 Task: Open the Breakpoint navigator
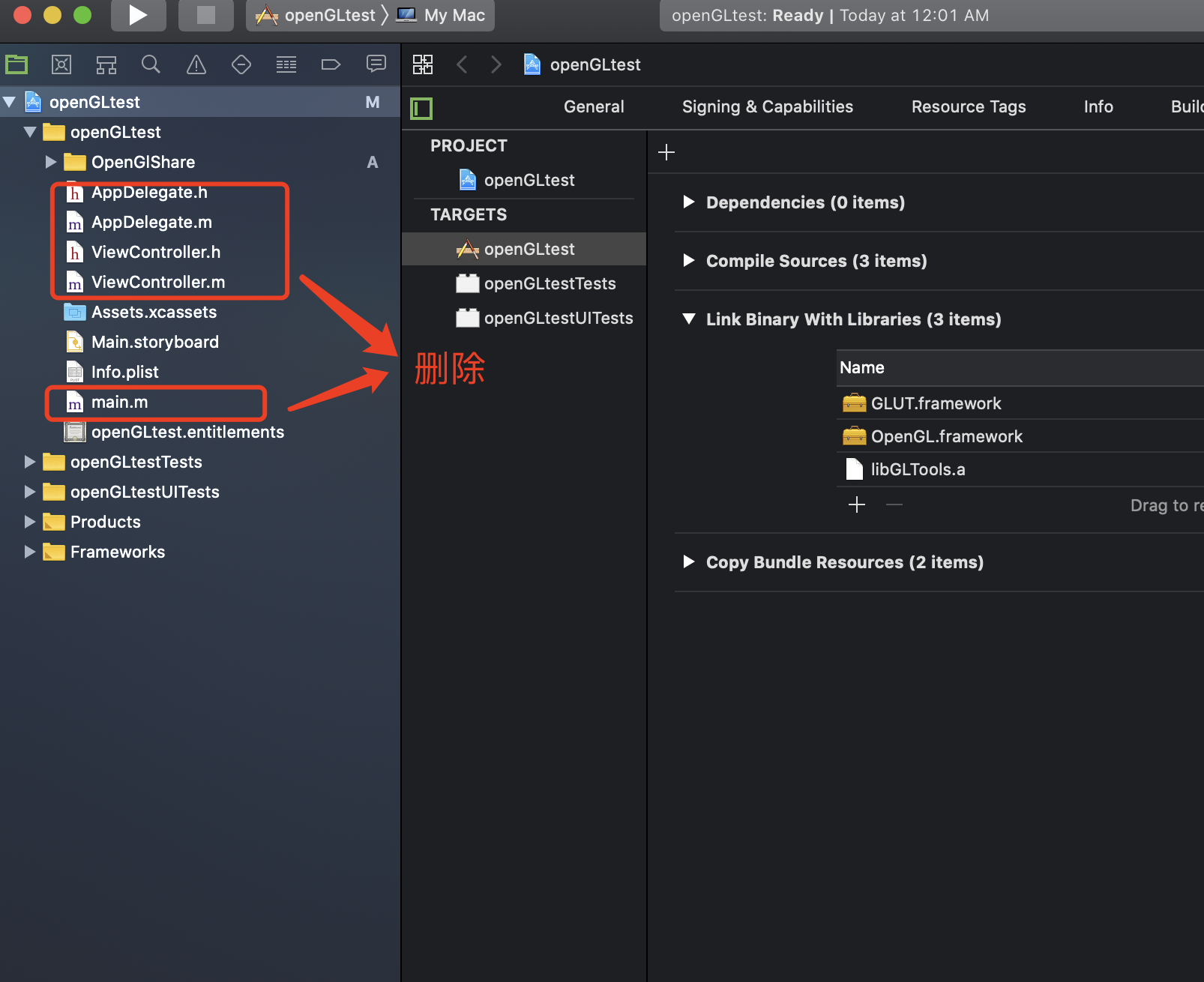(x=331, y=64)
